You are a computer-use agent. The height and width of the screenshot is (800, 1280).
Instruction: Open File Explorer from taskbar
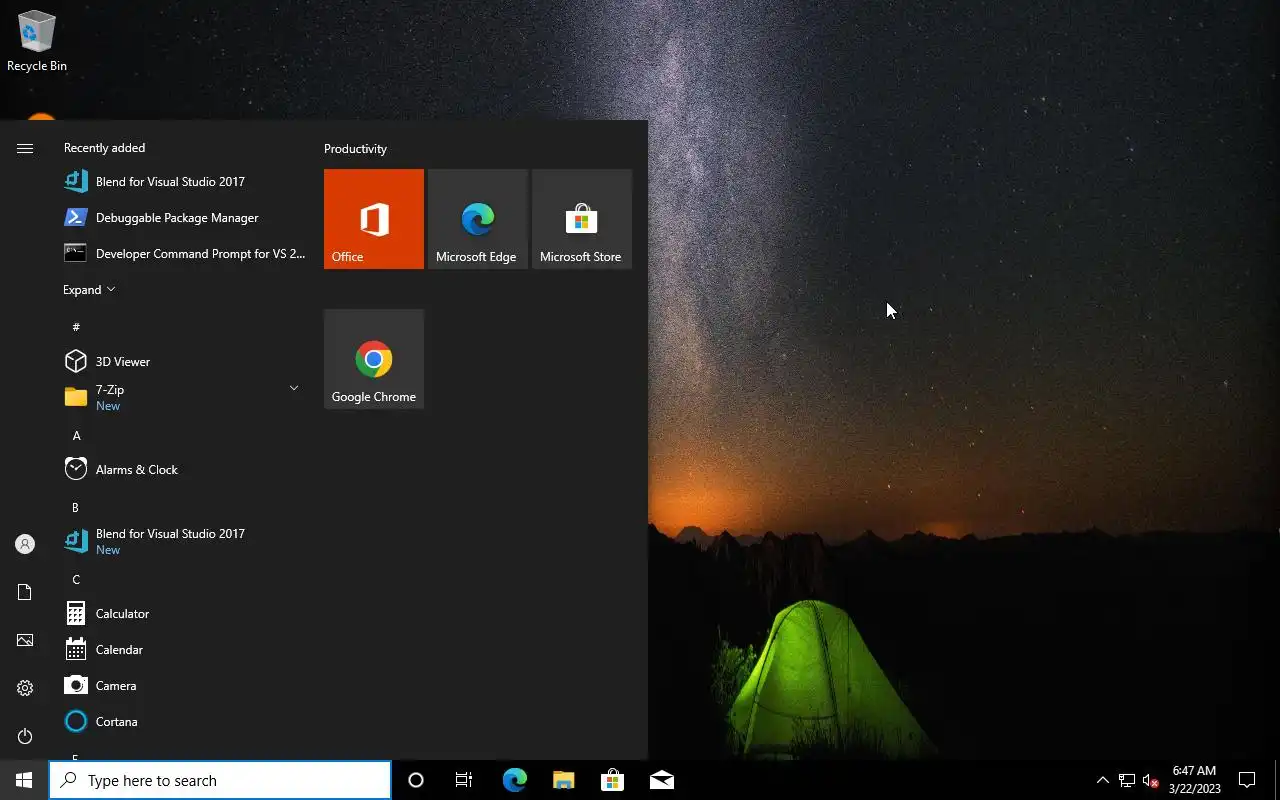(563, 780)
